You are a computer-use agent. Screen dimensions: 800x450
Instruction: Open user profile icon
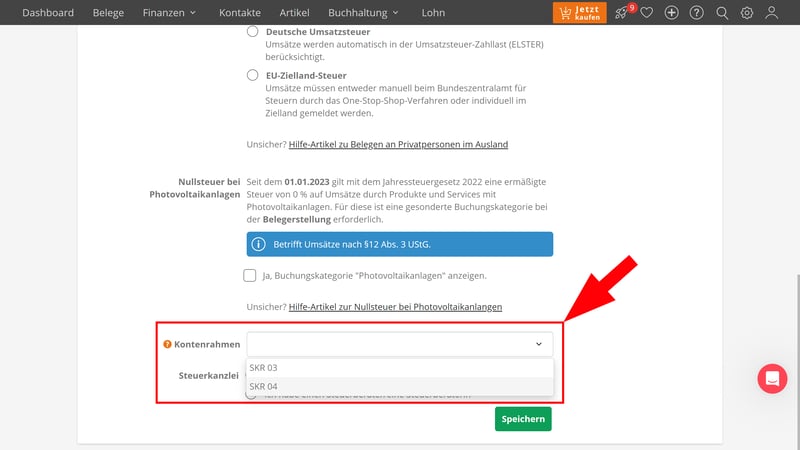click(x=771, y=13)
